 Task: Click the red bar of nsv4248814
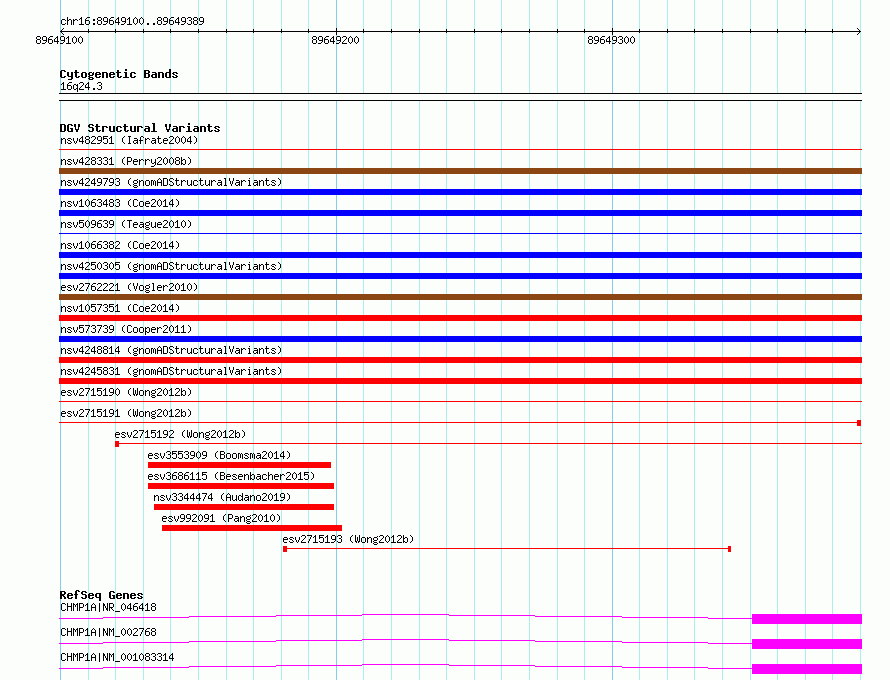pyautogui.click(x=460, y=360)
